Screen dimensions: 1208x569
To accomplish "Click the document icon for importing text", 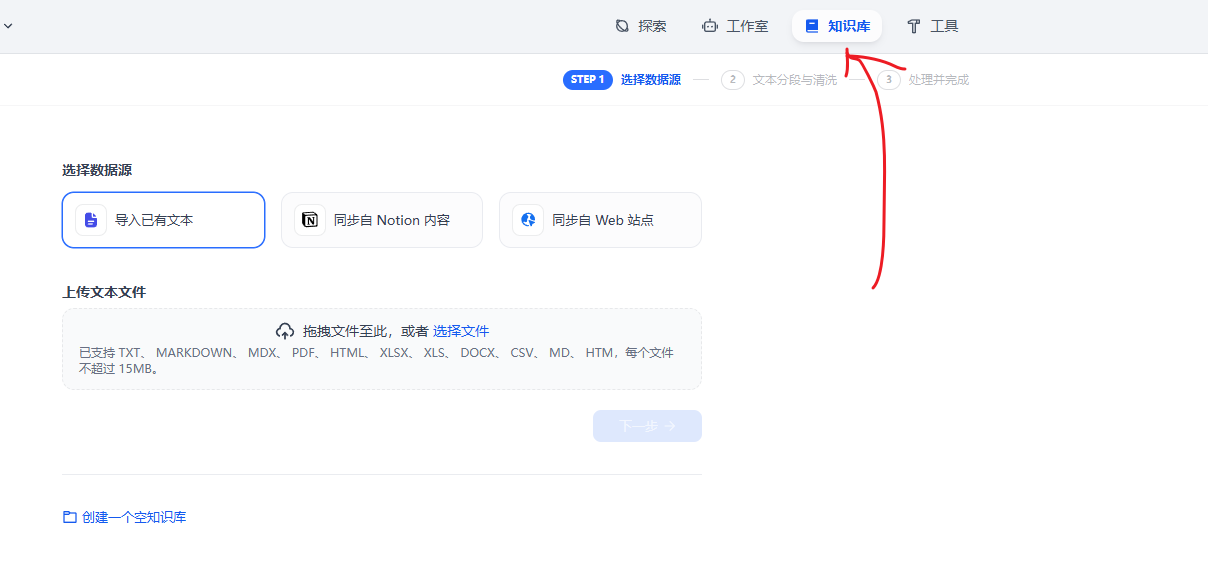I will (91, 220).
